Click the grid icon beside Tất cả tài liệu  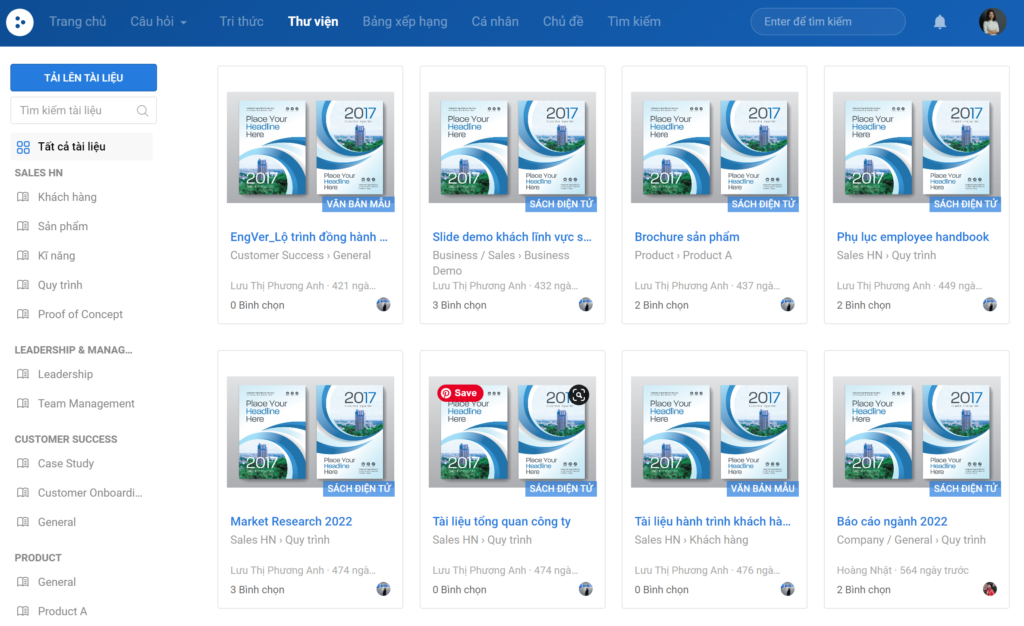(x=23, y=148)
